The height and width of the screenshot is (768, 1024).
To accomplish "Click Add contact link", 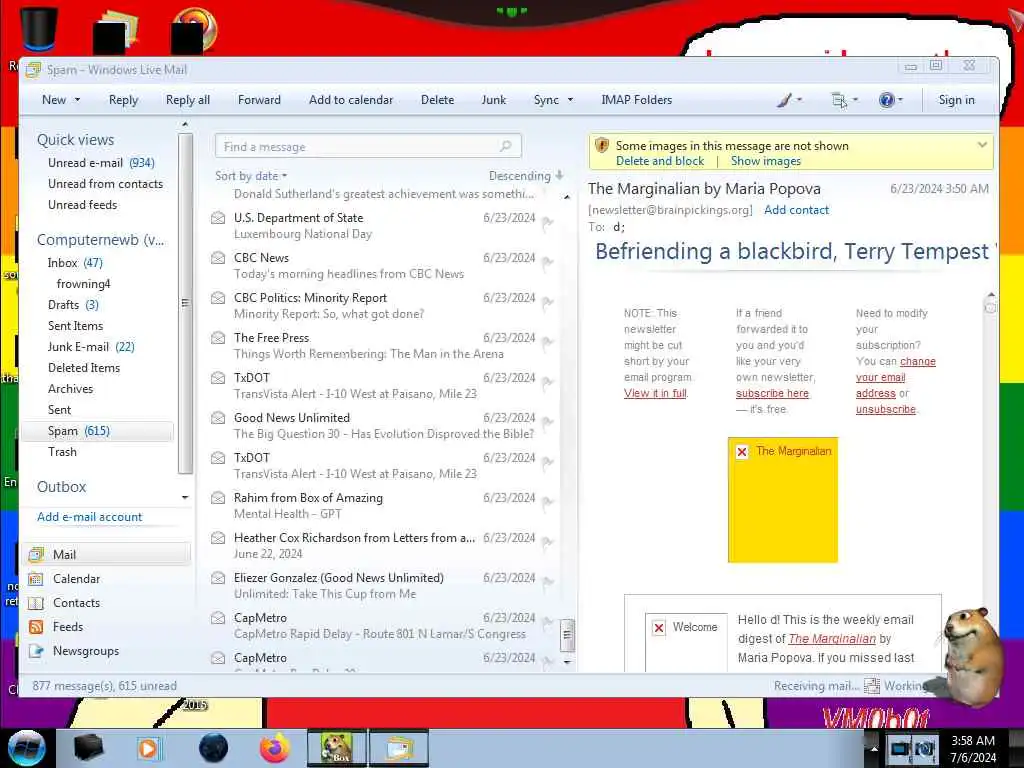I will pos(796,210).
